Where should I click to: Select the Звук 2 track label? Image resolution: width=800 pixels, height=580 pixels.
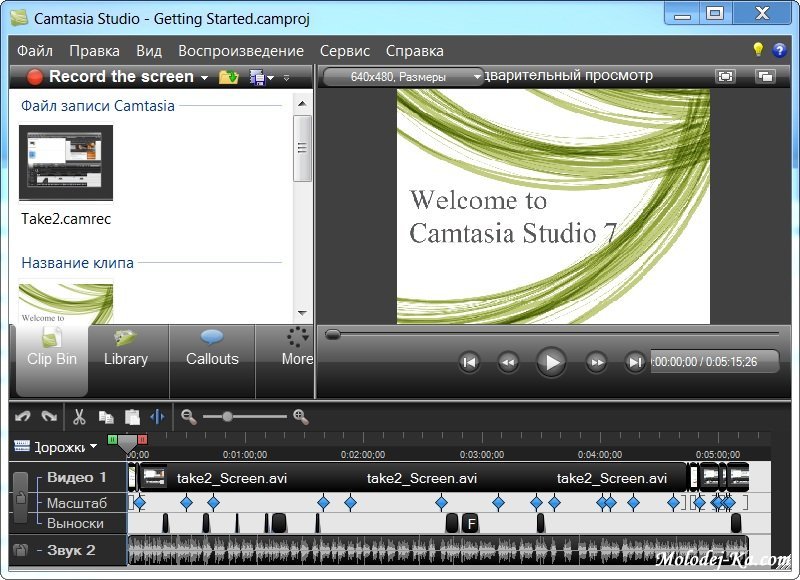pos(71,550)
